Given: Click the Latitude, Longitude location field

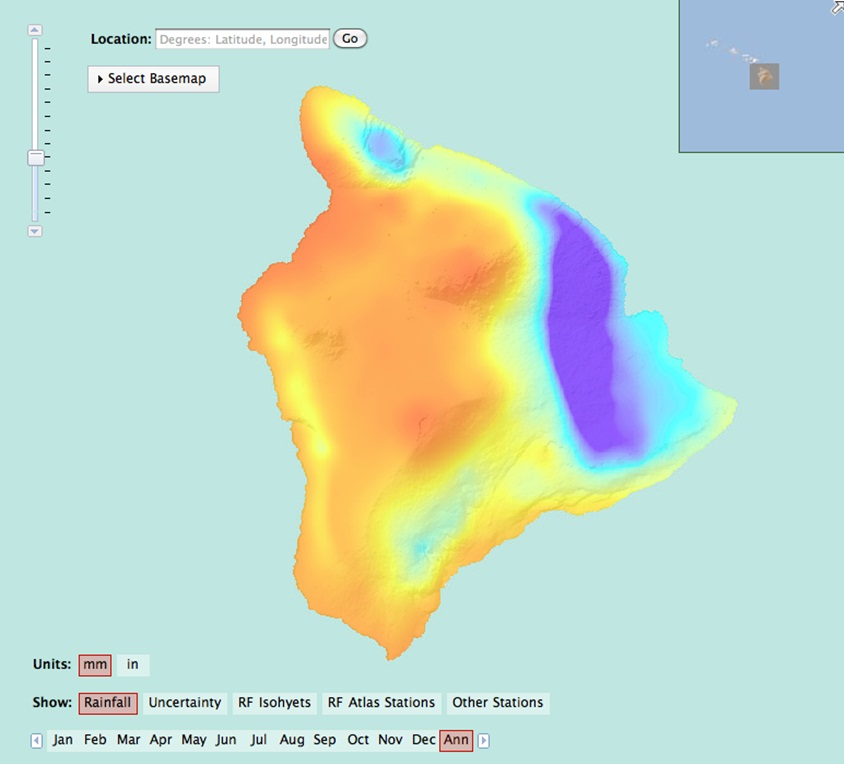Looking at the screenshot, I should [242, 39].
